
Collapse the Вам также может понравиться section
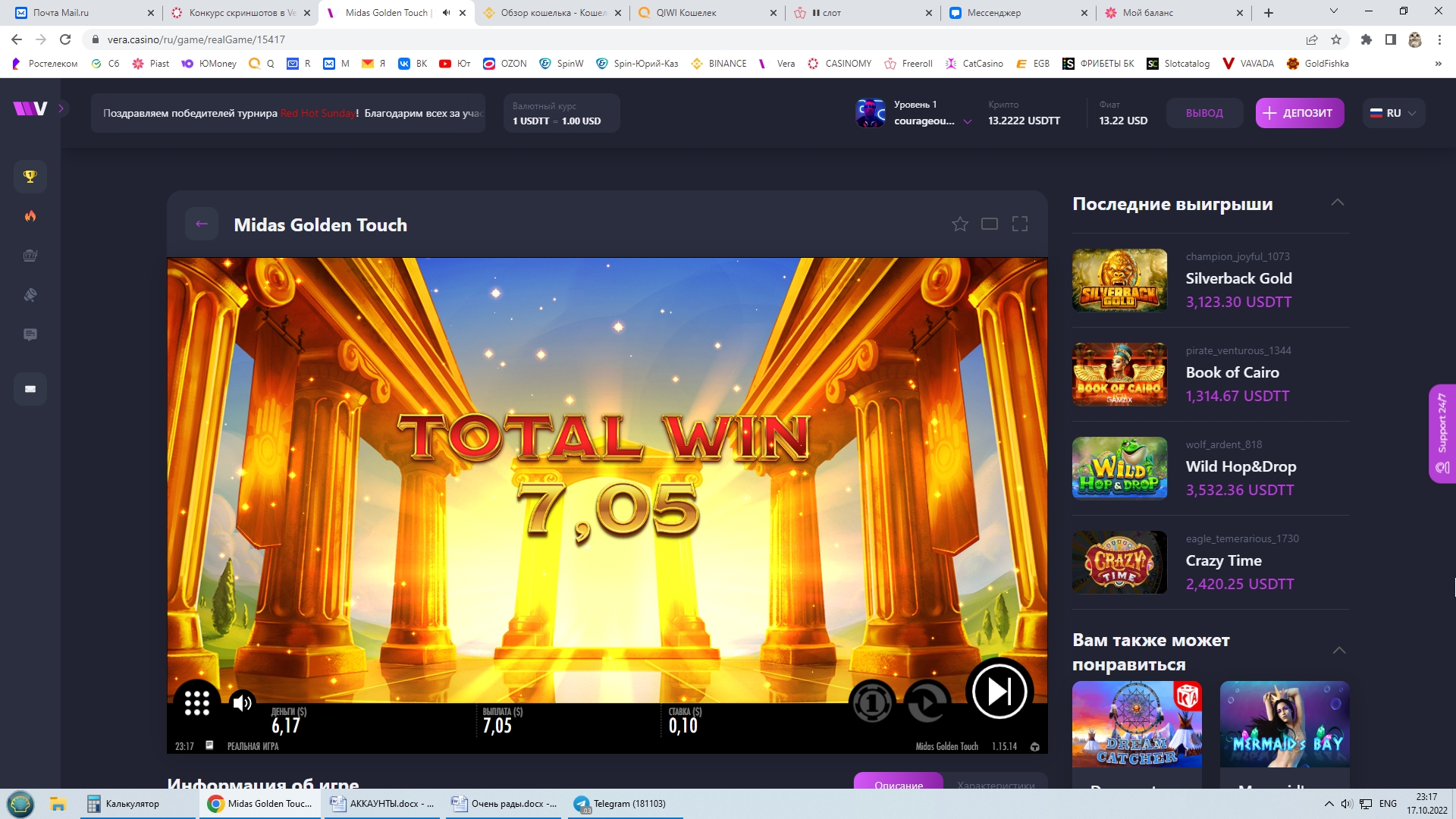point(1339,651)
